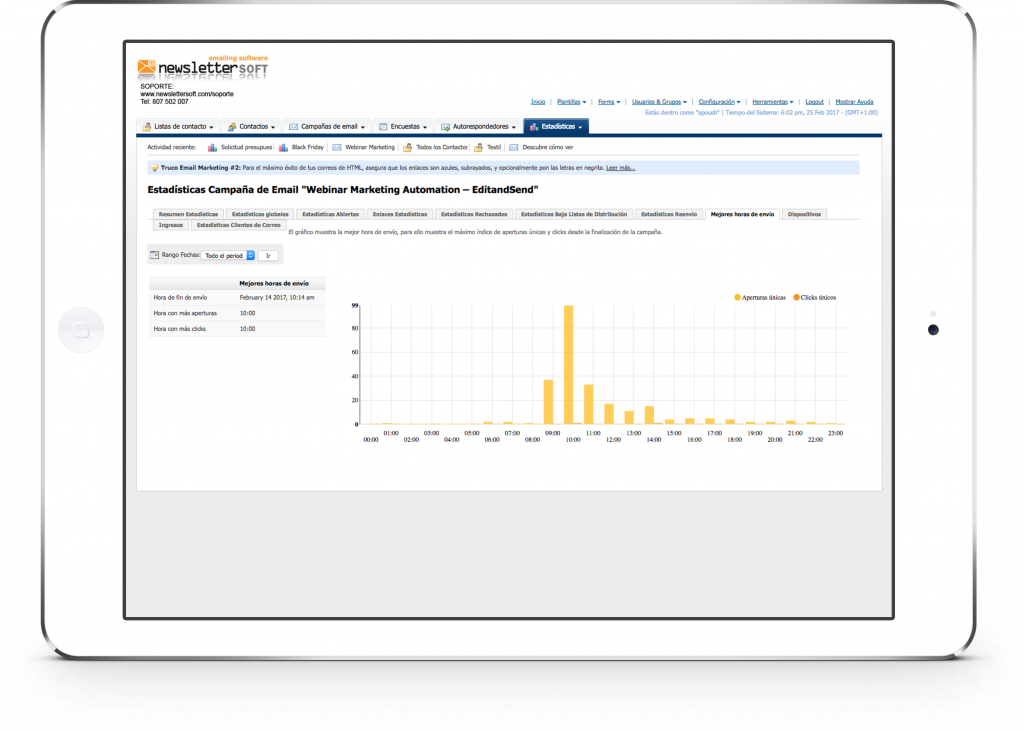Image resolution: width=1024 pixels, height=731 pixels.
Task: Click the calendar icon beside Rango Fechas
Action: pyautogui.click(x=154, y=255)
